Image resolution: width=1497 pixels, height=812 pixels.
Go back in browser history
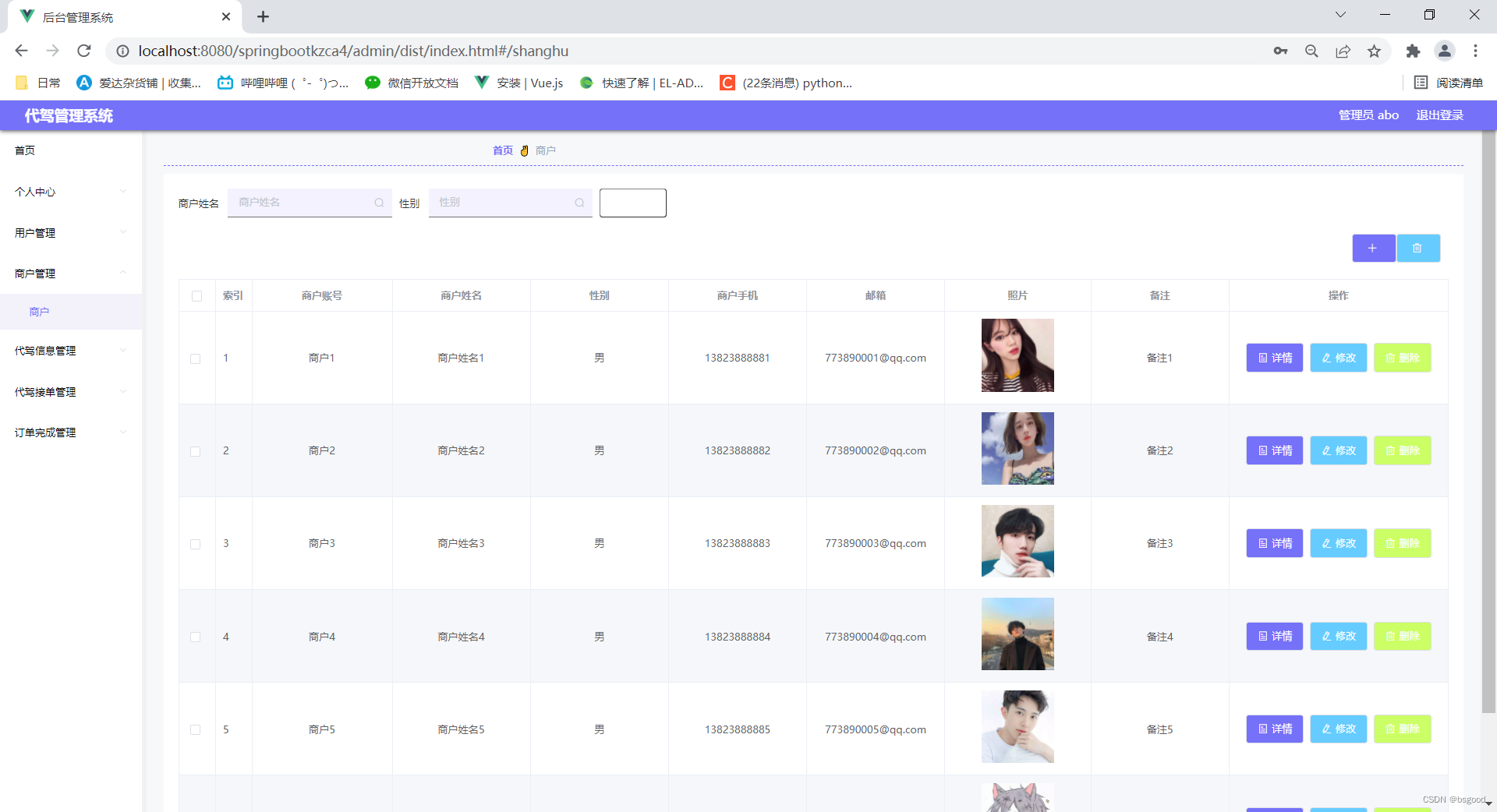(x=21, y=51)
